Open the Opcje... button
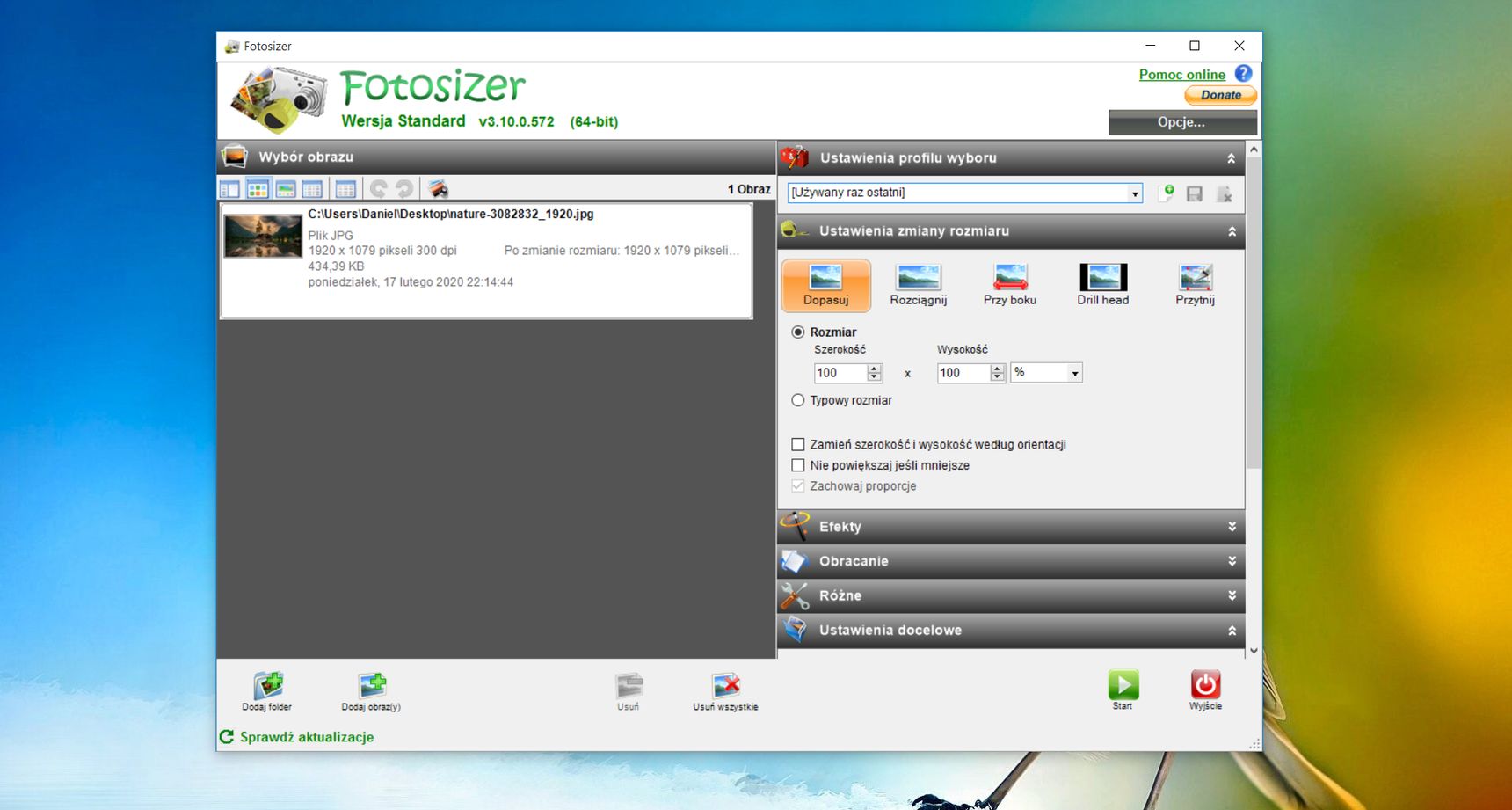The width and height of the screenshot is (1512, 810). tap(1182, 122)
